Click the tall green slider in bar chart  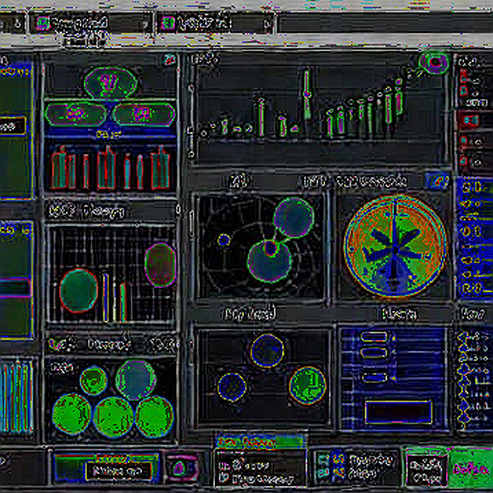point(307,94)
